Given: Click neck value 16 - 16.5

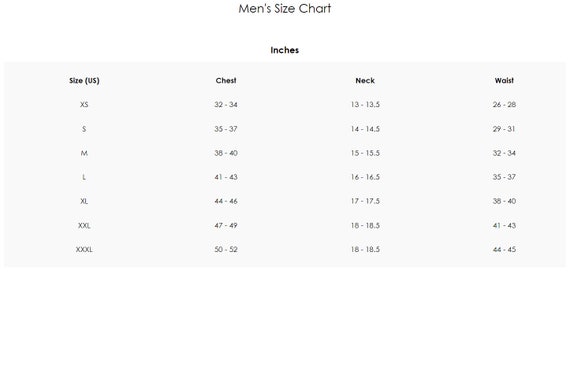Looking at the screenshot, I should [x=365, y=177].
